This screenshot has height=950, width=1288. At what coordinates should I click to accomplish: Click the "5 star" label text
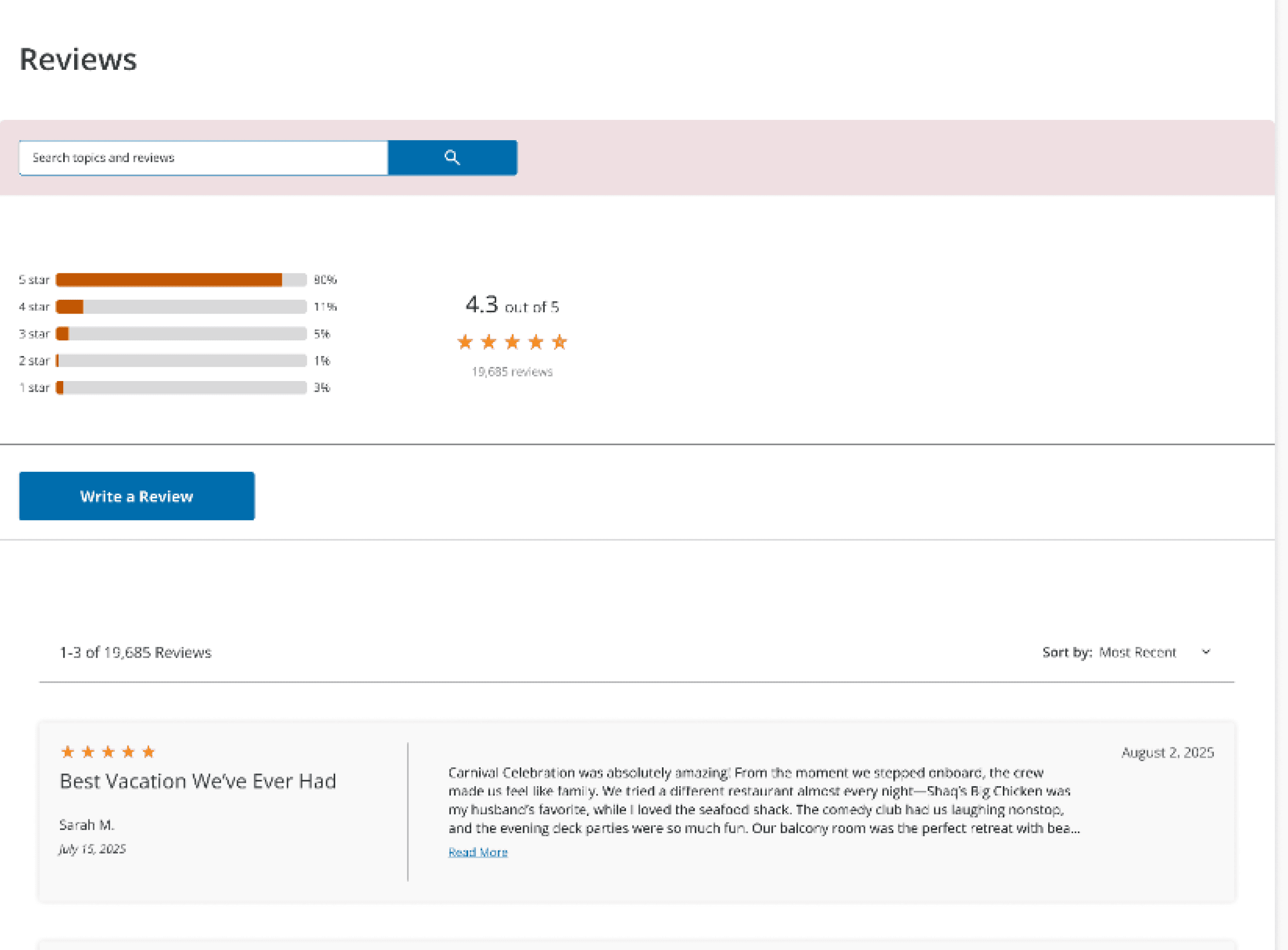pos(34,280)
